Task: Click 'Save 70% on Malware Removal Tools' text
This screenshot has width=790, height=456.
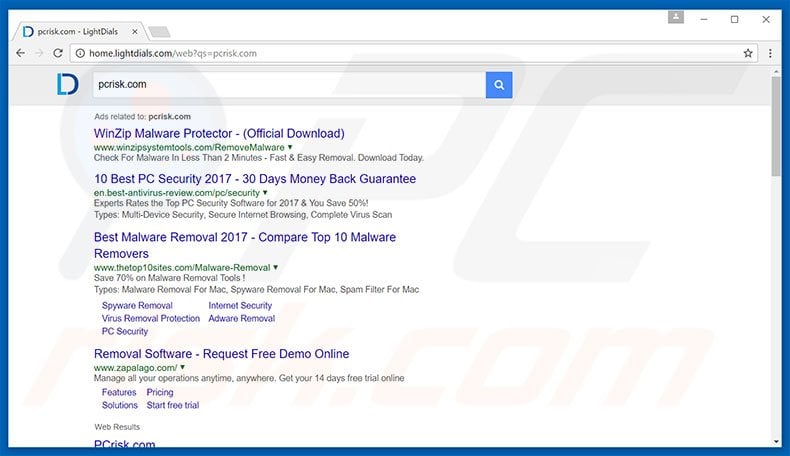Action: [169, 278]
